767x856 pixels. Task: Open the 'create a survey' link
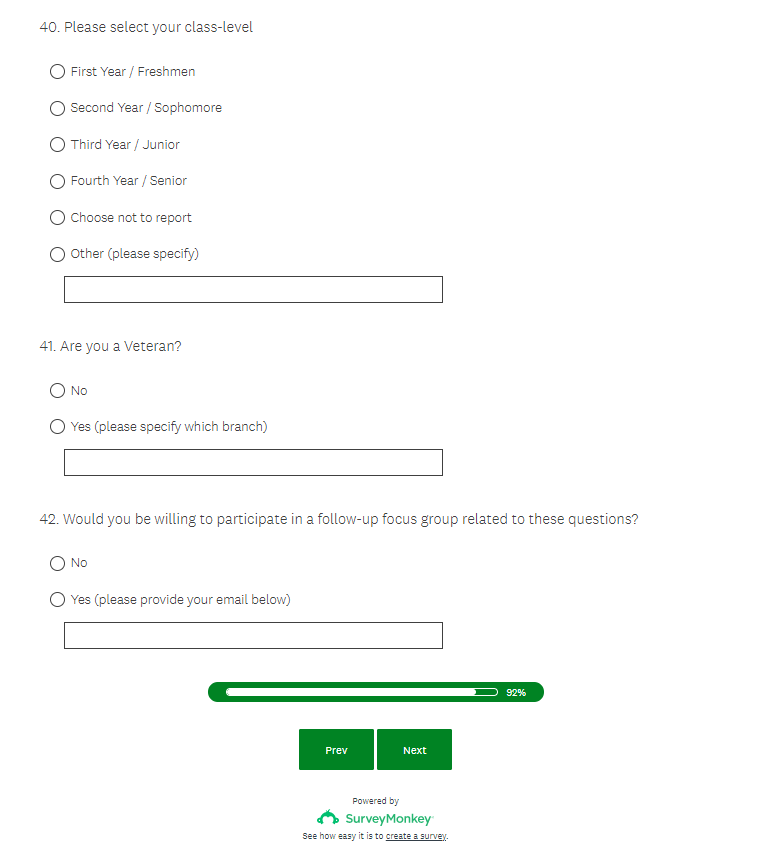(416, 836)
